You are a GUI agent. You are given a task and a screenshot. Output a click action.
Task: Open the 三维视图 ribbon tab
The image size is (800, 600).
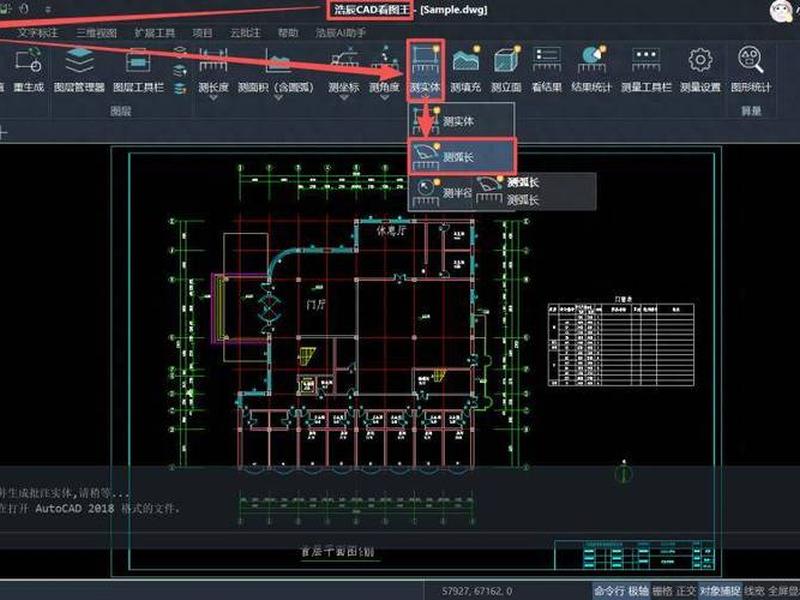[96, 33]
